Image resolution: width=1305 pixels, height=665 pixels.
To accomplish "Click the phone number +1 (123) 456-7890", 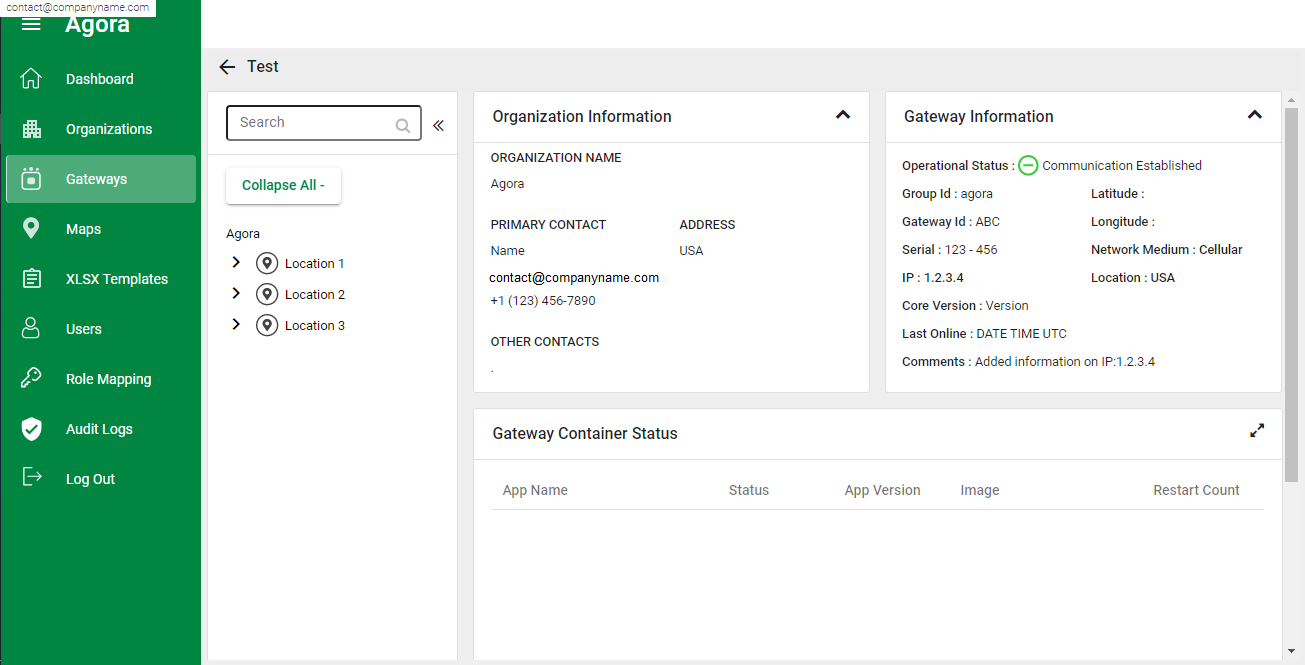I will tap(543, 301).
